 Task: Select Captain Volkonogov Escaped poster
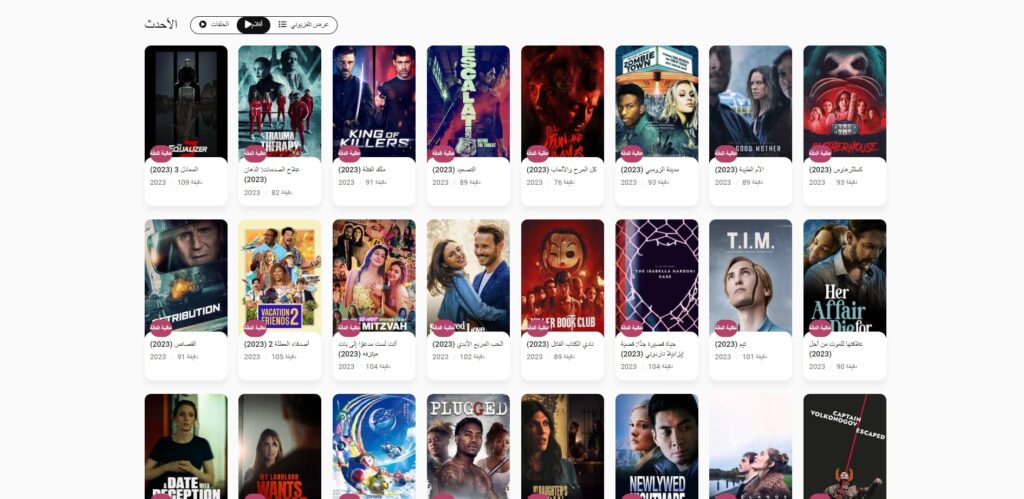[x=844, y=446]
